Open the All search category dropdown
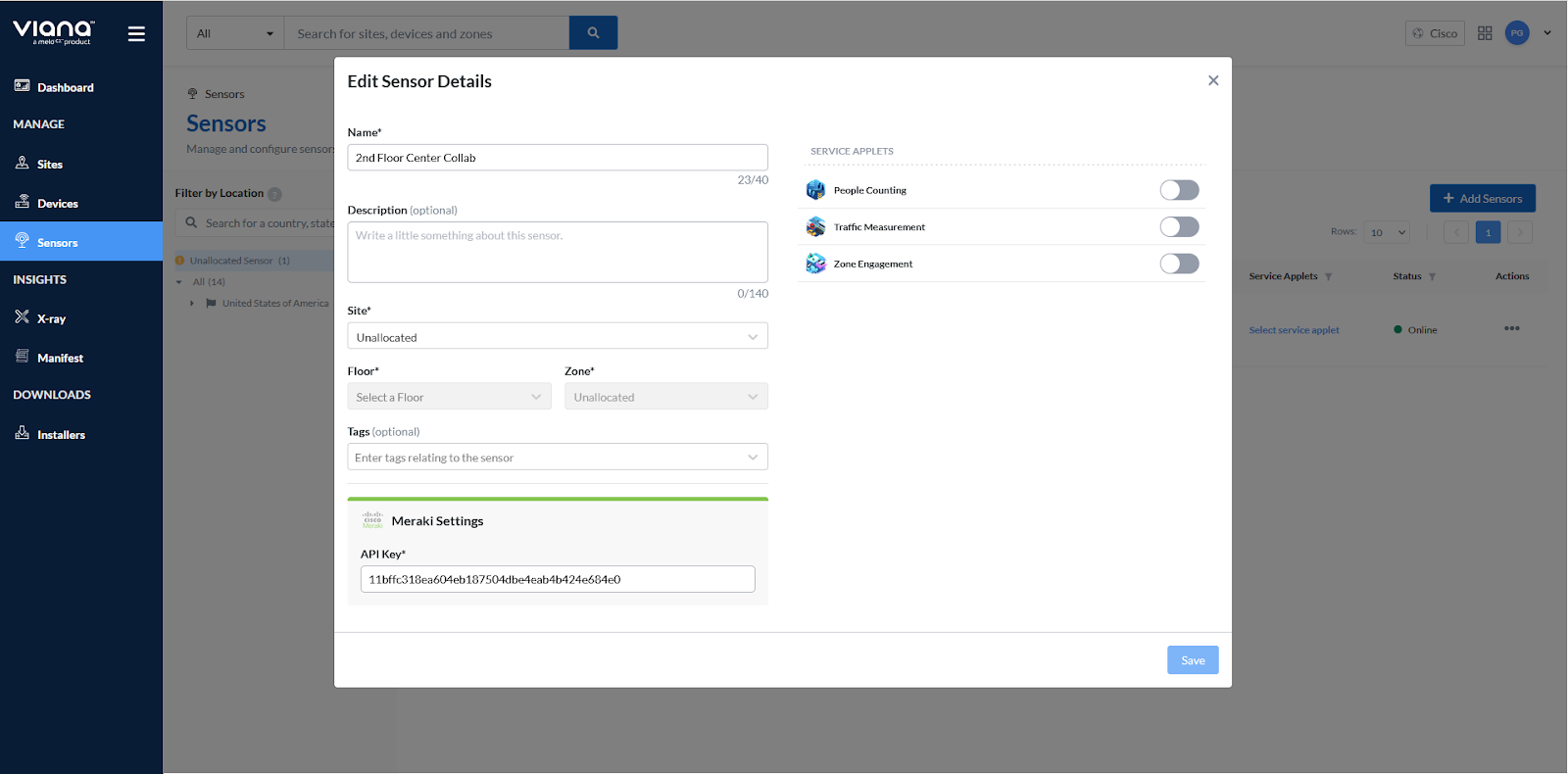The height and width of the screenshot is (774, 1568). 235,33
